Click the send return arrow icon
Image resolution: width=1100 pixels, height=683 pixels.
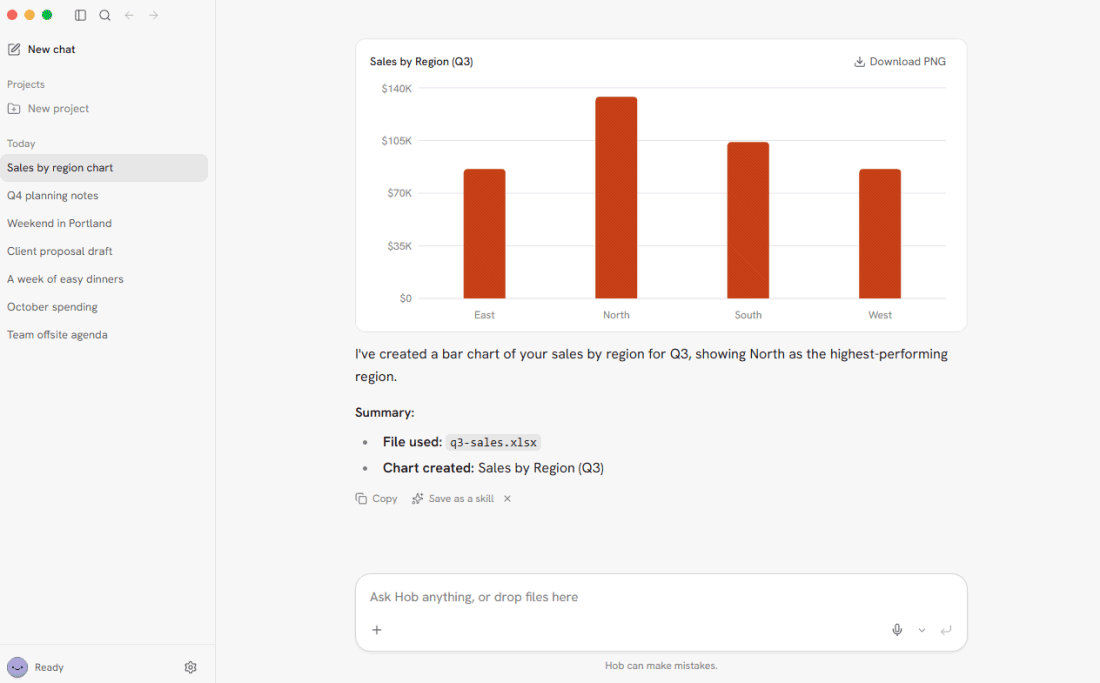(x=946, y=630)
